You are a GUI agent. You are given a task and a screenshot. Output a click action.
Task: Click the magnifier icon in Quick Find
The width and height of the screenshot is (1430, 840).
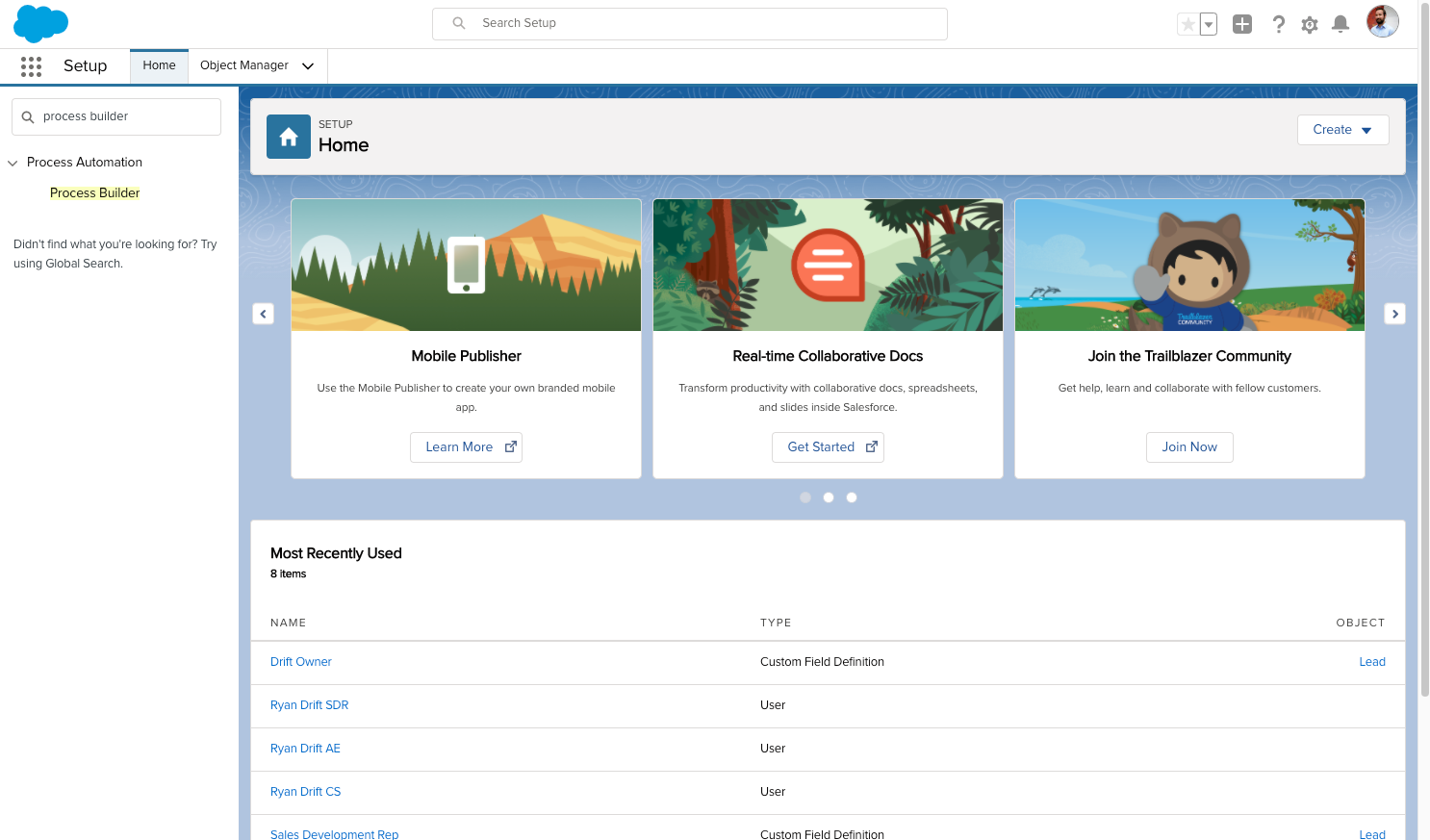click(x=28, y=117)
